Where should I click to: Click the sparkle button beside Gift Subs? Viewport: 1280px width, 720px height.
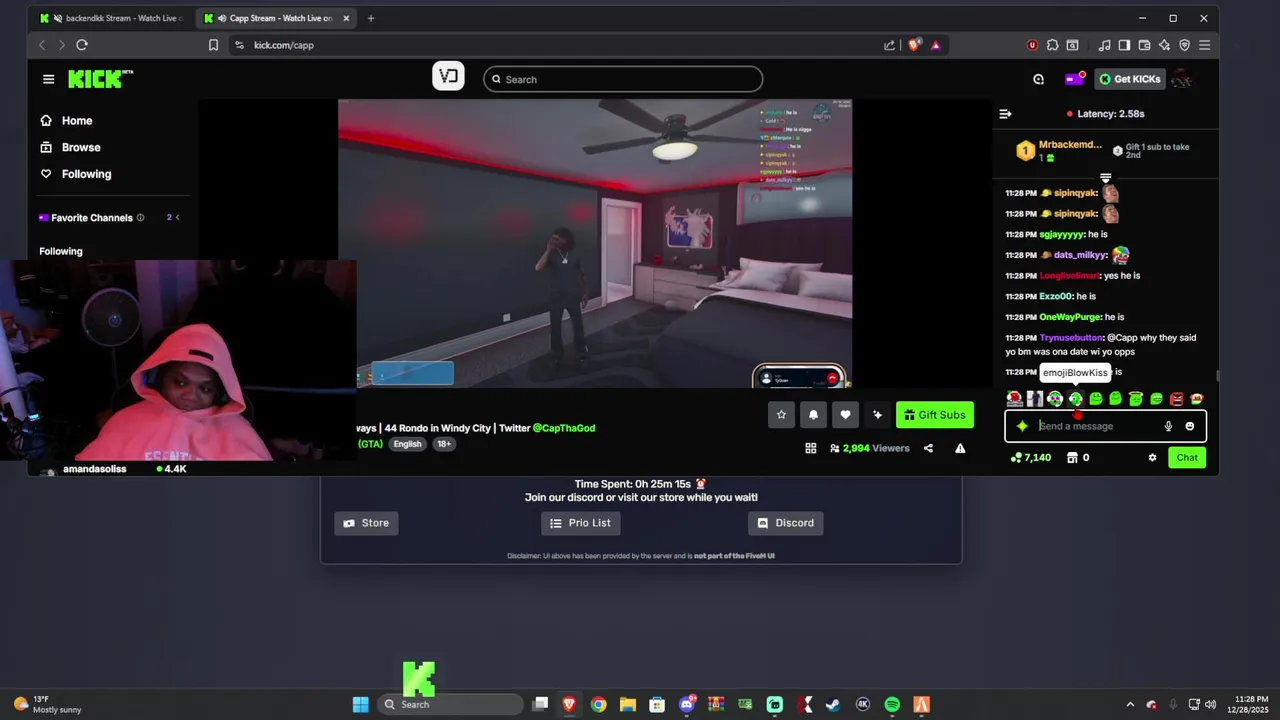(877, 415)
